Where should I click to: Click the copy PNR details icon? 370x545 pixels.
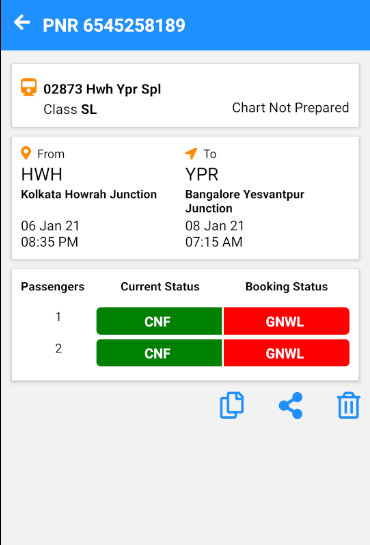click(x=232, y=405)
